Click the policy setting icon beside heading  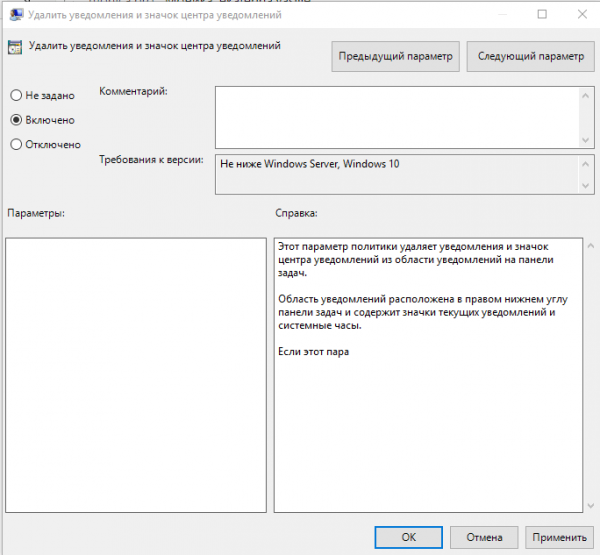tap(15, 47)
